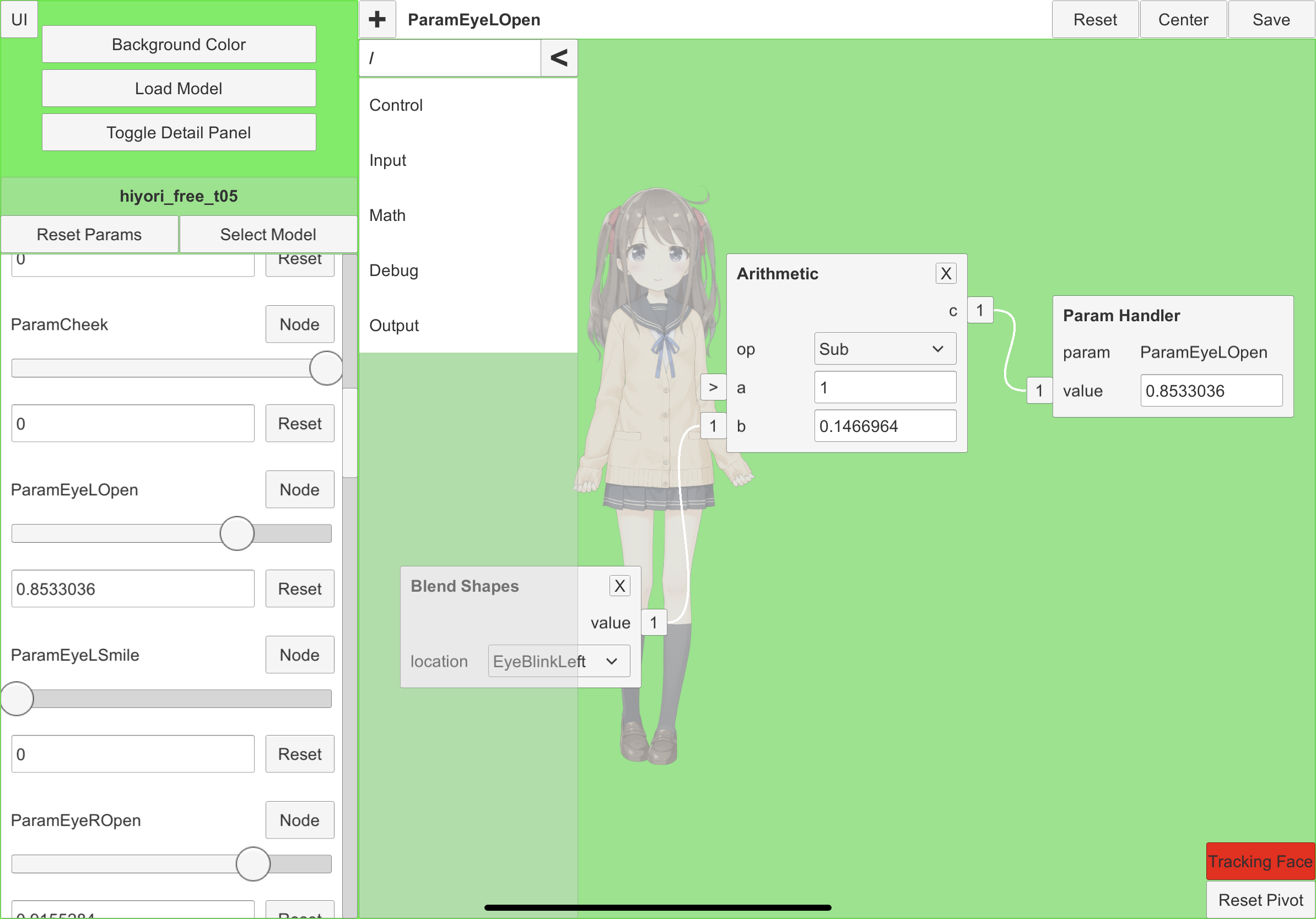
Task: Save the node graph
Action: click(1271, 19)
